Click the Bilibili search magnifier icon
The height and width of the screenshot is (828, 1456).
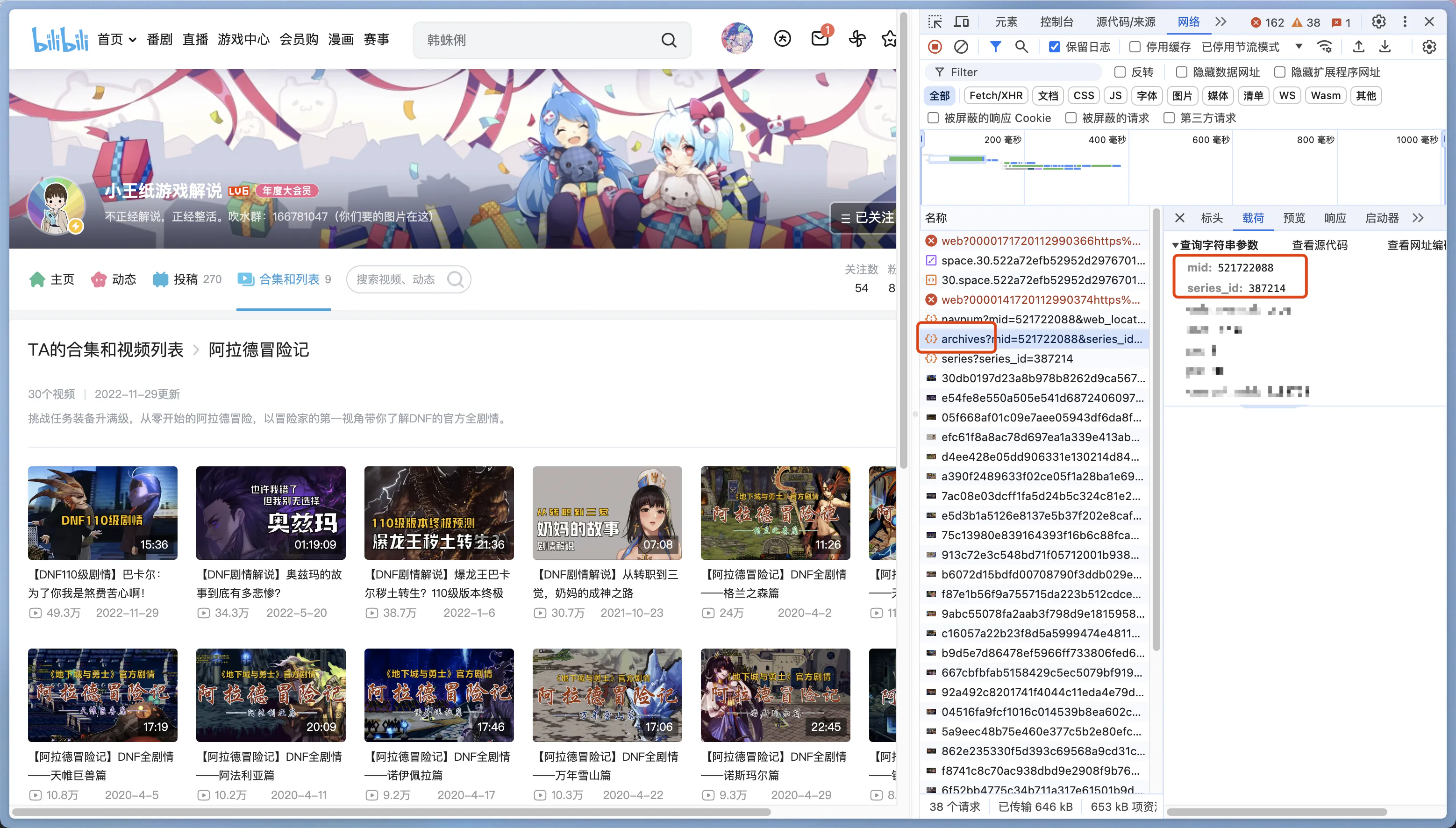click(x=669, y=40)
